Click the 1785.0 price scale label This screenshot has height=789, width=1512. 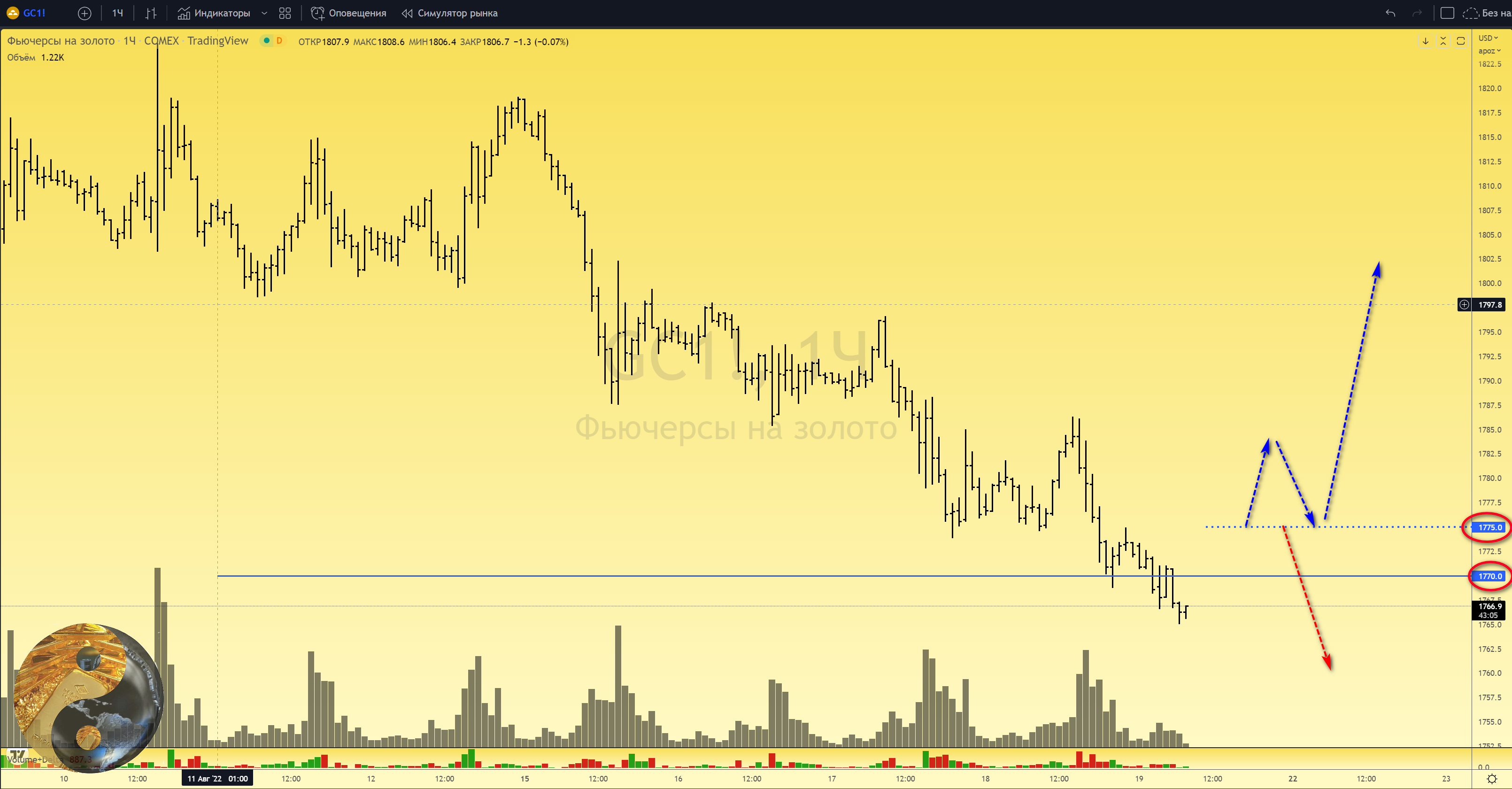pyautogui.click(x=1489, y=430)
